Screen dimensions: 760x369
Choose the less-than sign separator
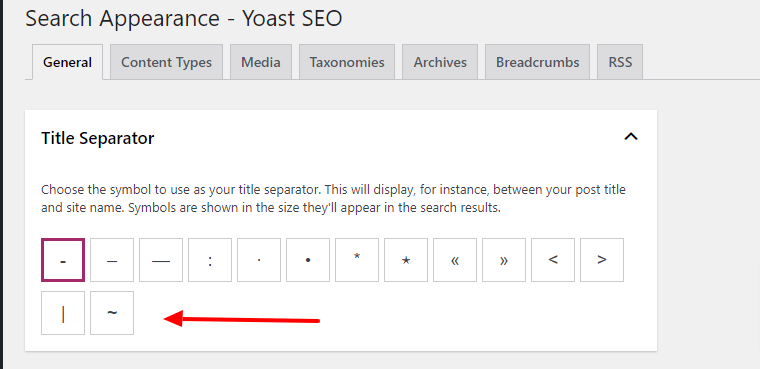click(553, 260)
